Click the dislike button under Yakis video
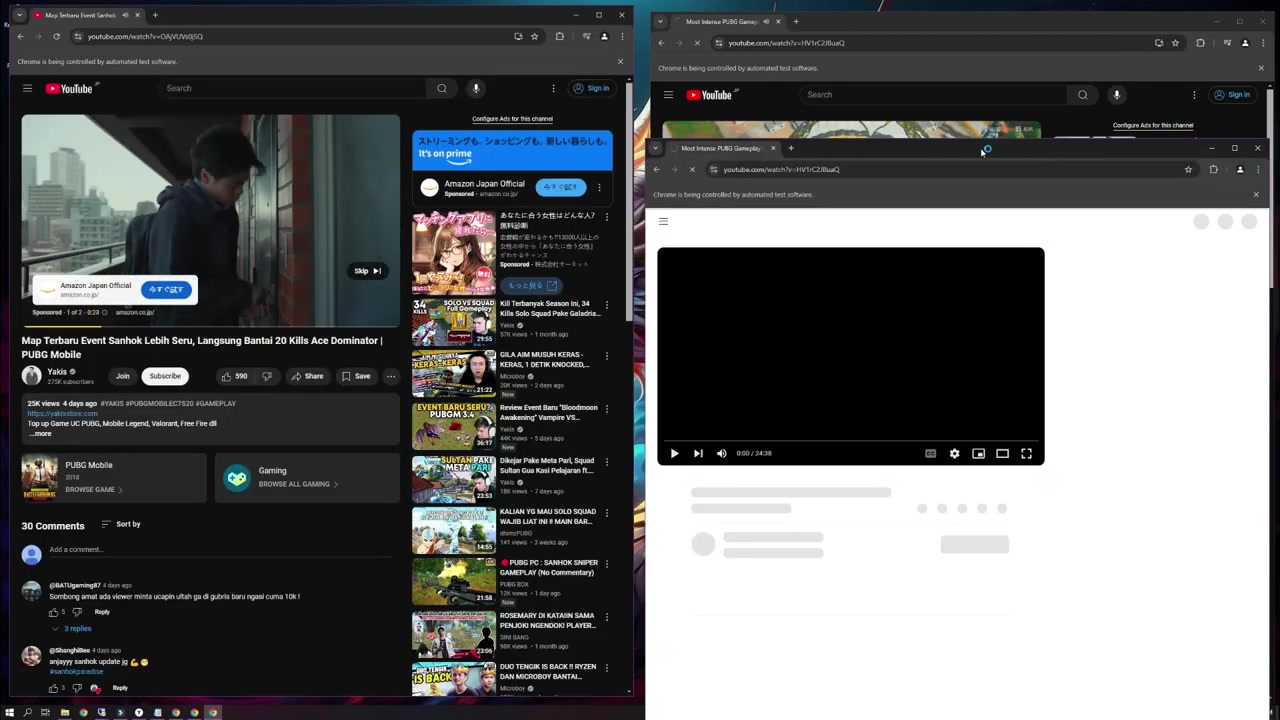This screenshot has height=720, width=1280. [267, 376]
